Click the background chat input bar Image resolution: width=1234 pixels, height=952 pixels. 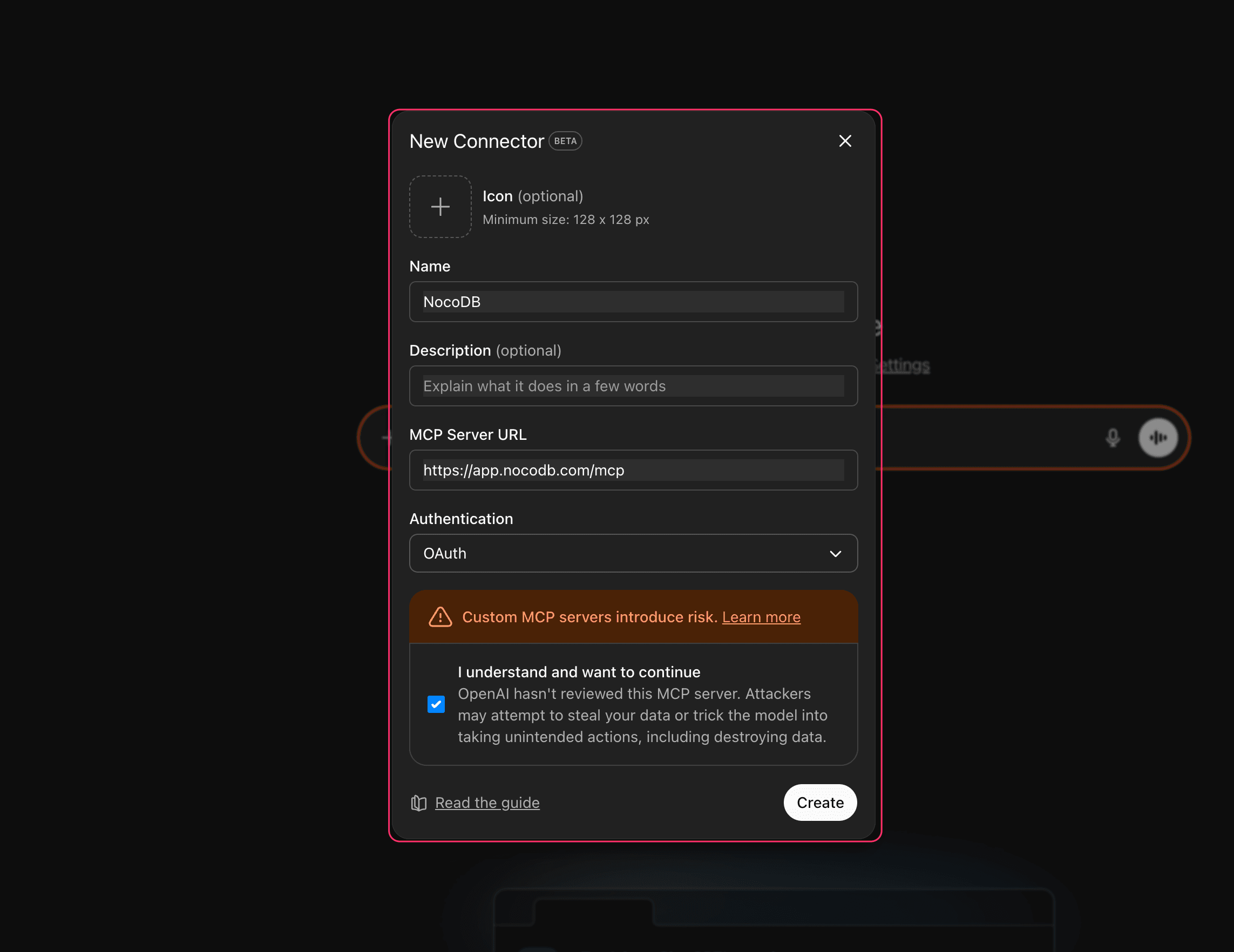pos(989,437)
